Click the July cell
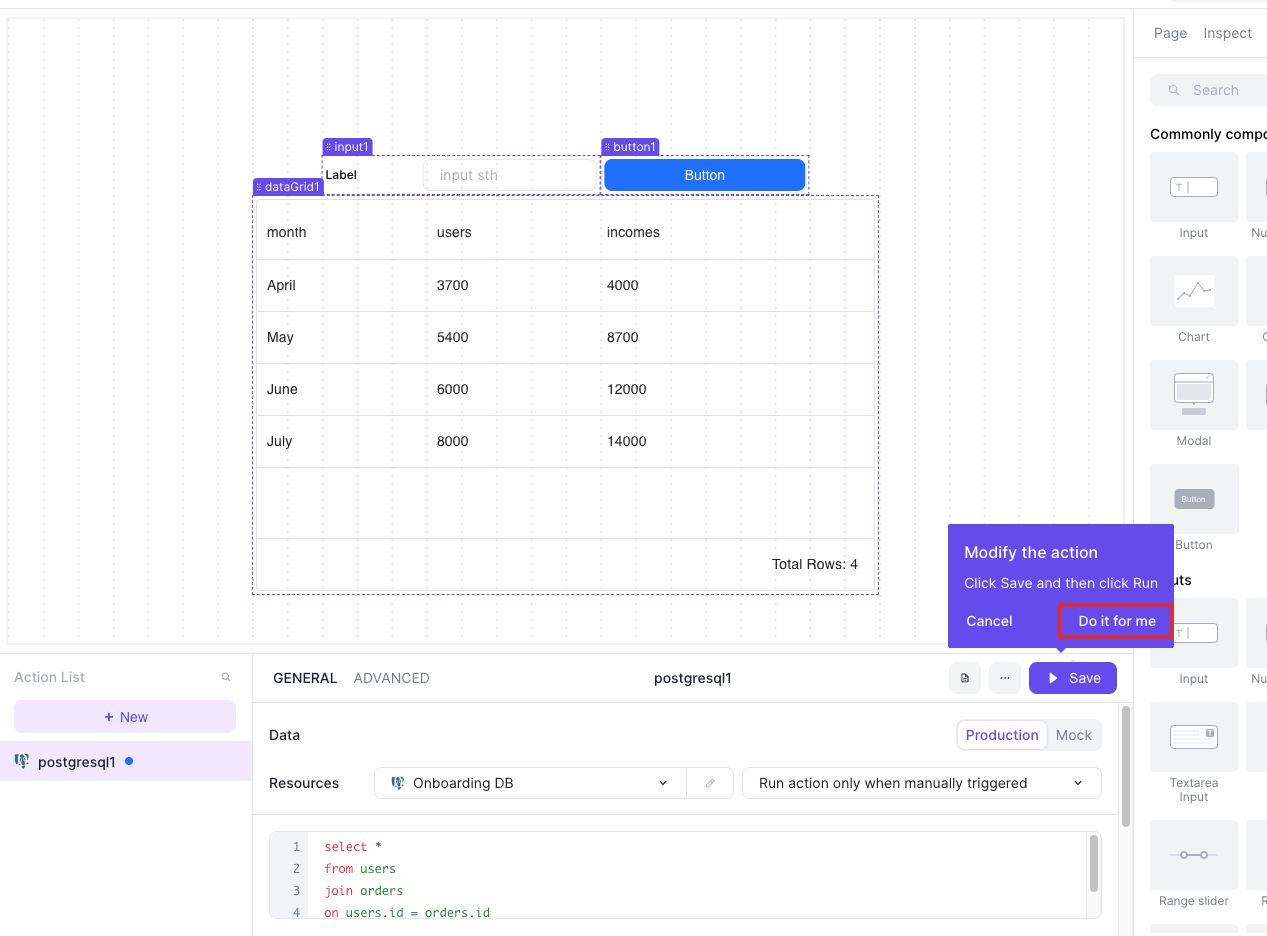The width and height of the screenshot is (1267, 936). coord(279,441)
